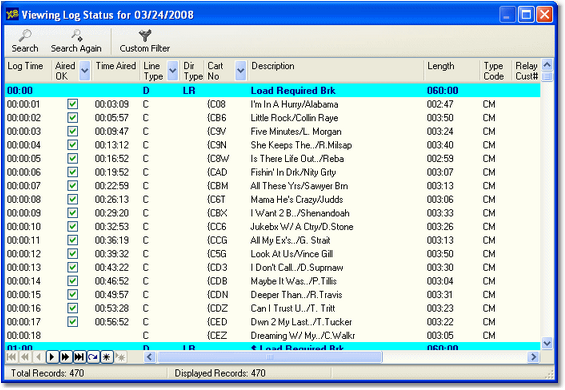This screenshot has height=390, width=565.
Task: Click the application icon in title bar
Action: click(12, 14)
